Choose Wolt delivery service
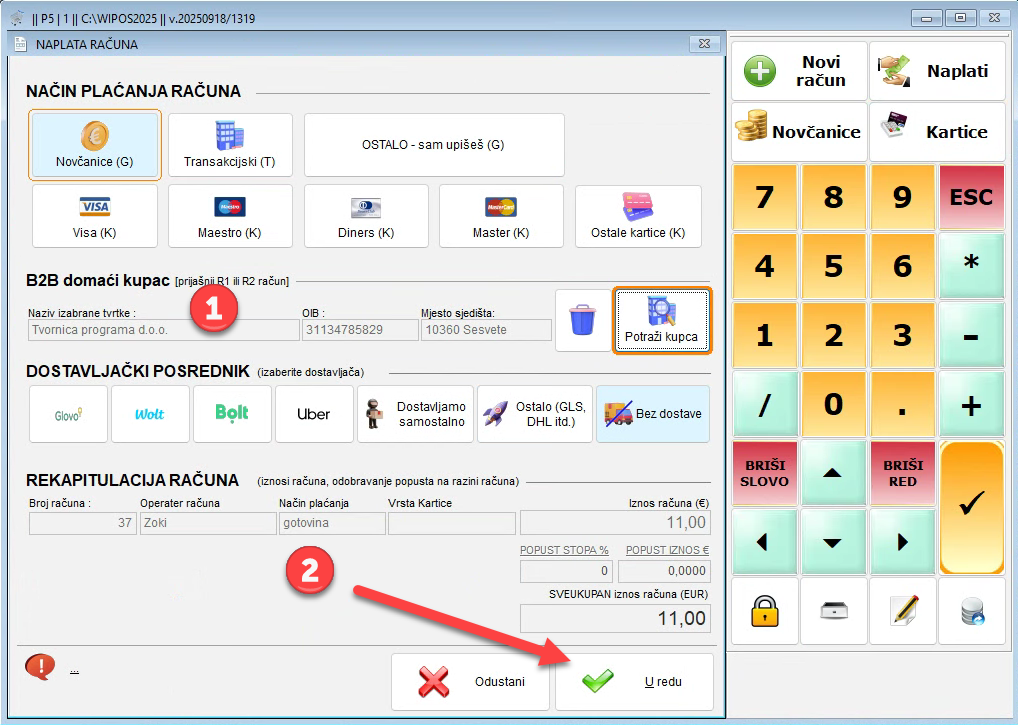1018x725 pixels. pos(150,414)
